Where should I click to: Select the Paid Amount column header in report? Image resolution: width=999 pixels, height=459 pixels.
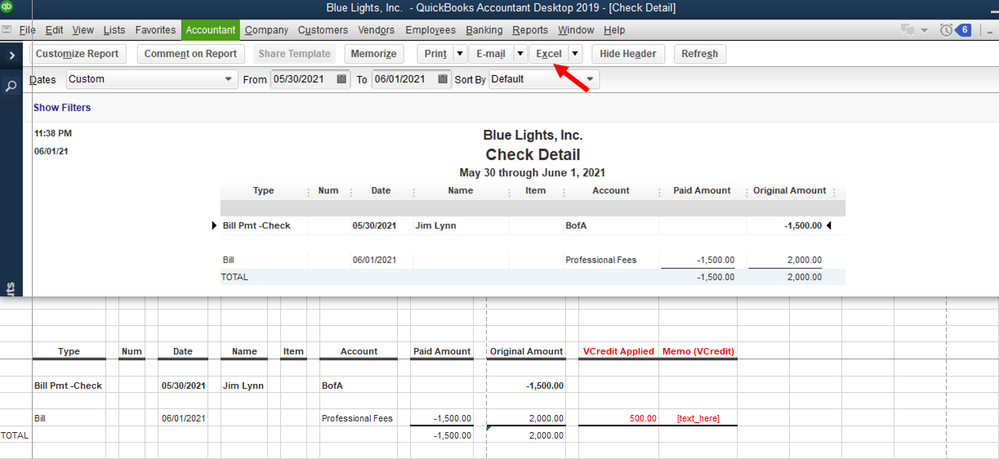pos(701,191)
